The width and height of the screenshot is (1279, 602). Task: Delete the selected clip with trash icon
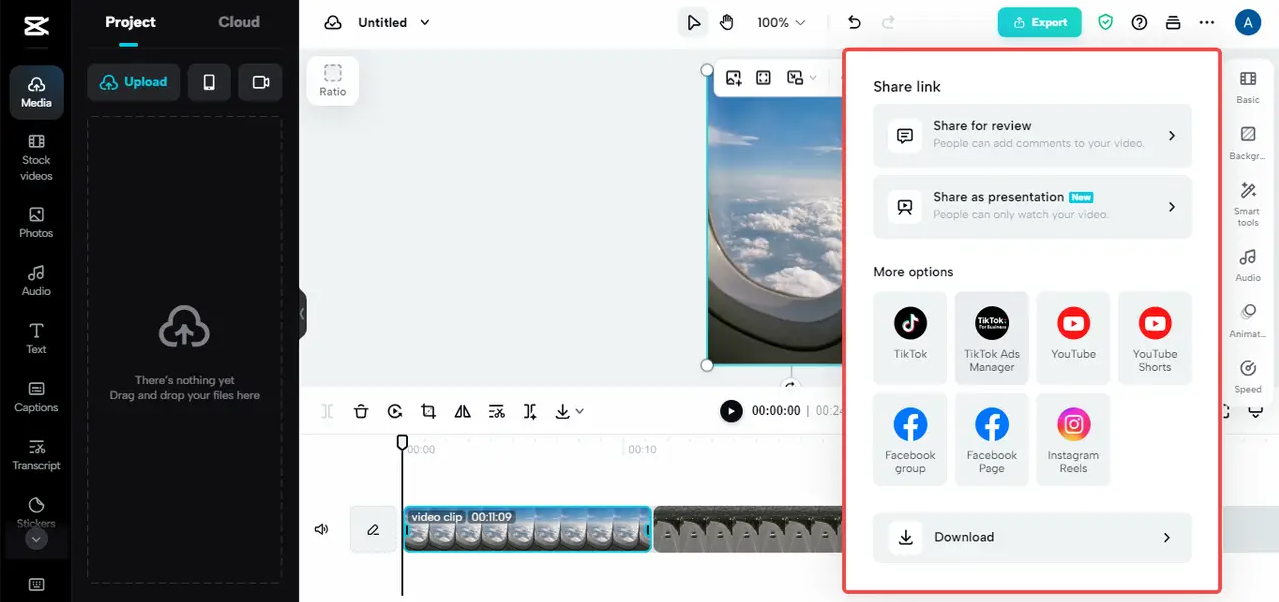(361, 411)
